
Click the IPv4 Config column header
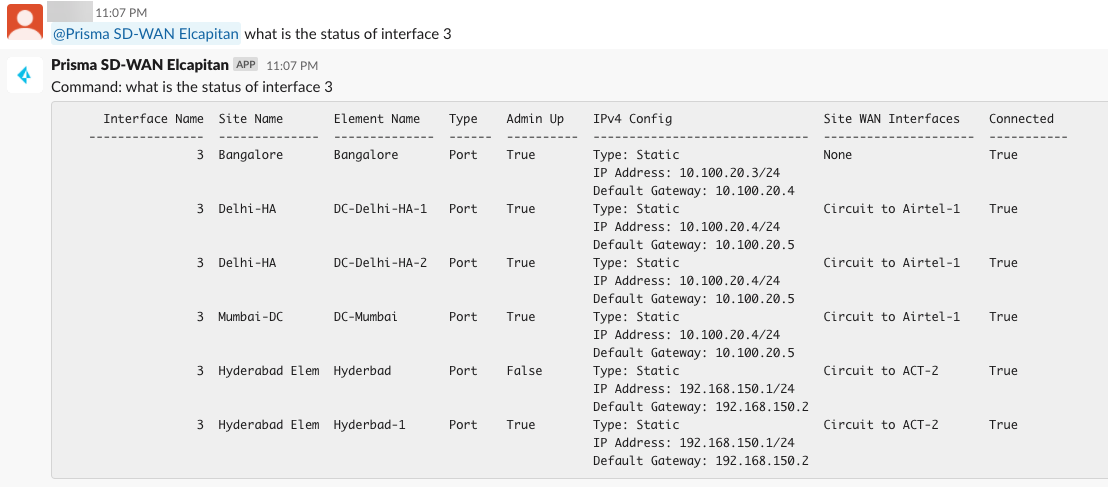click(632, 119)
